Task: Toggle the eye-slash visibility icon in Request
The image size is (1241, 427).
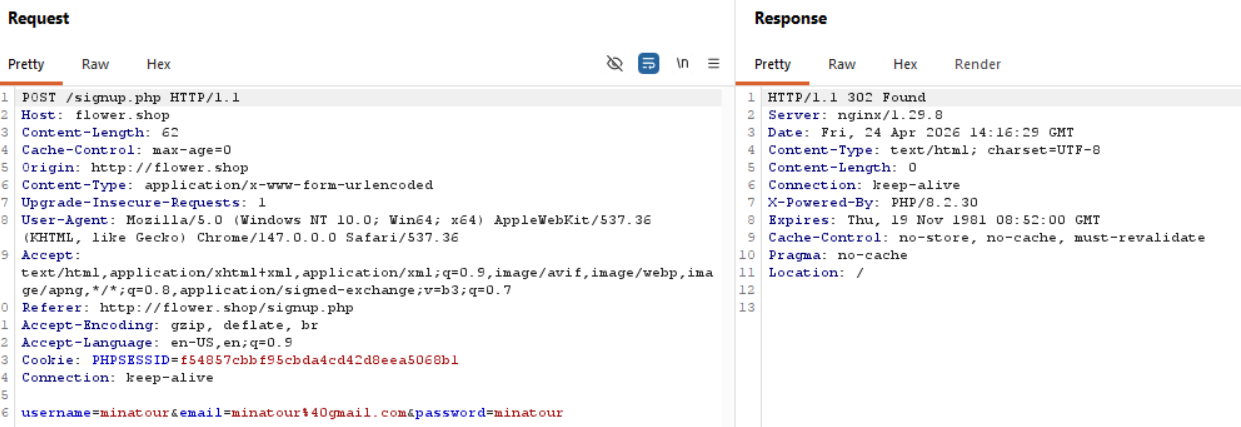Action: click(615, 64)
